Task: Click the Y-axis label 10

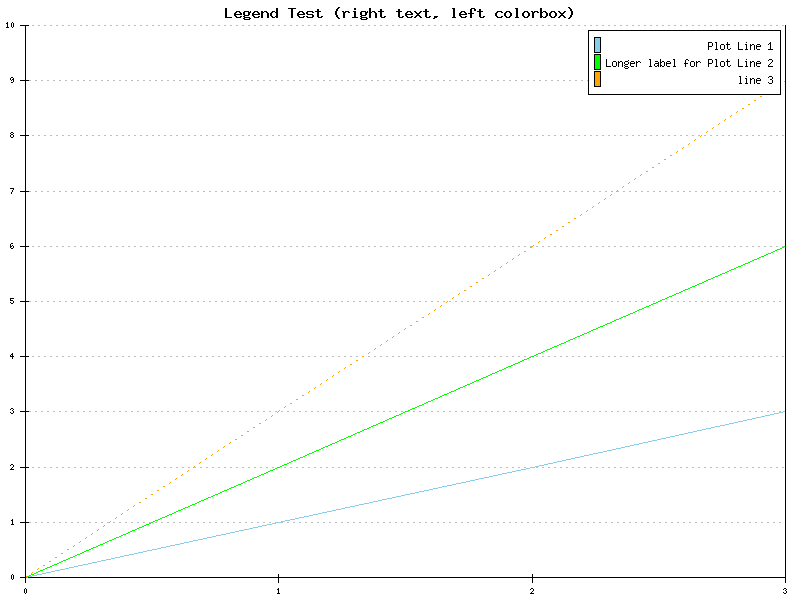Action: [10, 25]
